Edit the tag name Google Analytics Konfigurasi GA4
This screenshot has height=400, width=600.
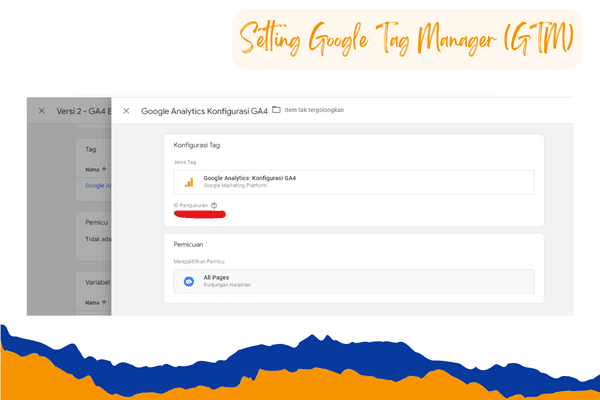click(x=204, y=111)
